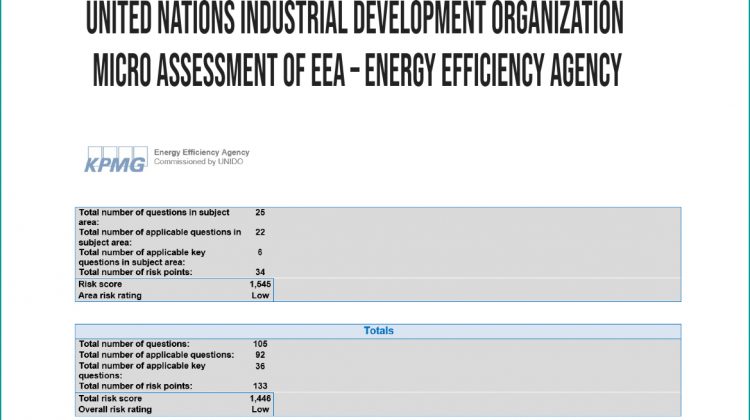Click the 'Risk score' label
Screen dimensions: 750x420
100,284
